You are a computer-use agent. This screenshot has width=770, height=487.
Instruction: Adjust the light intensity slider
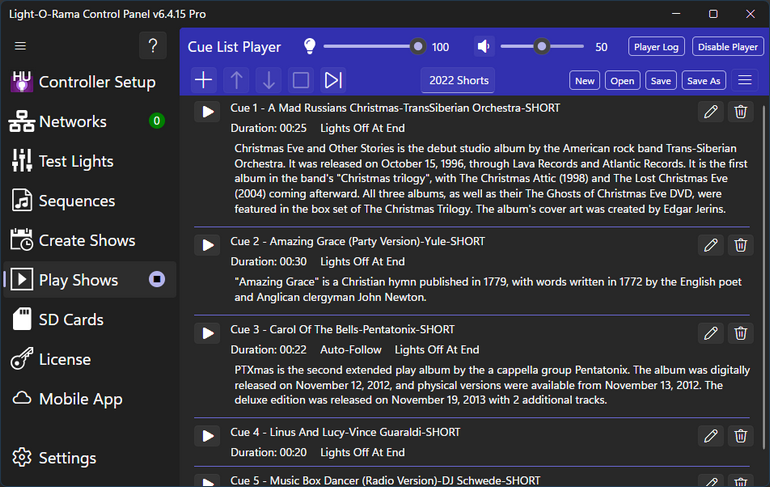pos(374,47)
